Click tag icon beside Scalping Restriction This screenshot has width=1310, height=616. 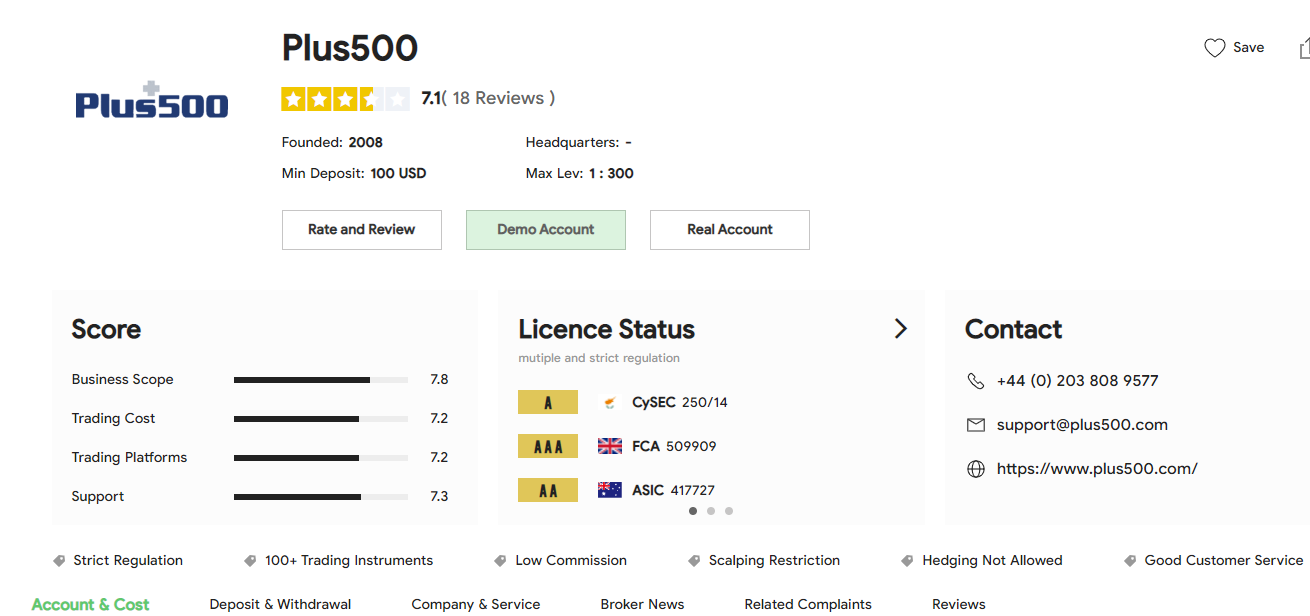point(694,561)
